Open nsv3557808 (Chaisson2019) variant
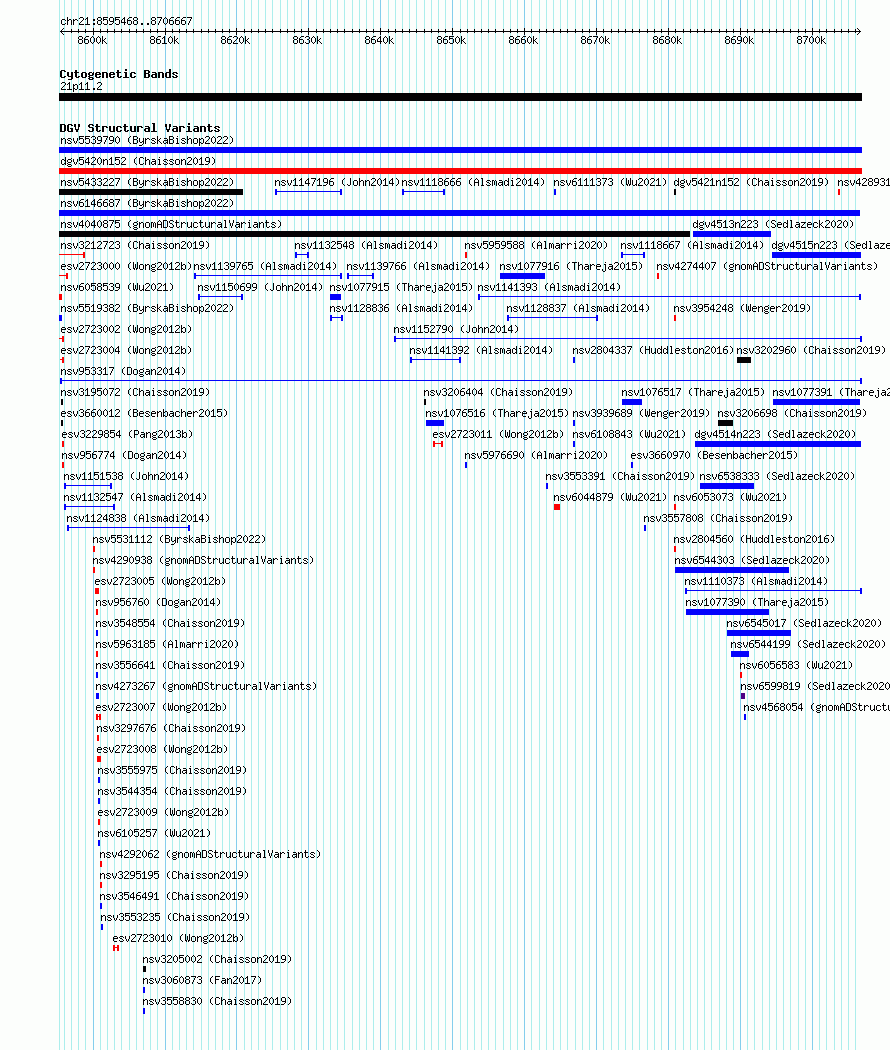Viewport: 890px width, 1050px height. click(718, 518)
